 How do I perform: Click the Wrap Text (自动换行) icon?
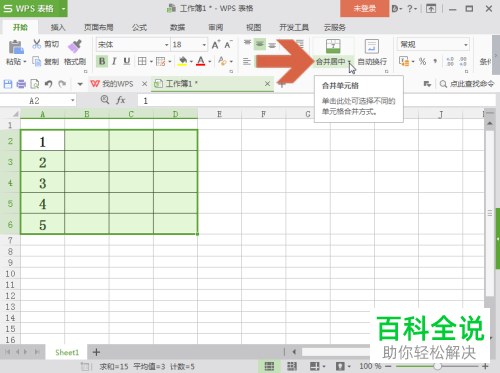click(372, 46)
